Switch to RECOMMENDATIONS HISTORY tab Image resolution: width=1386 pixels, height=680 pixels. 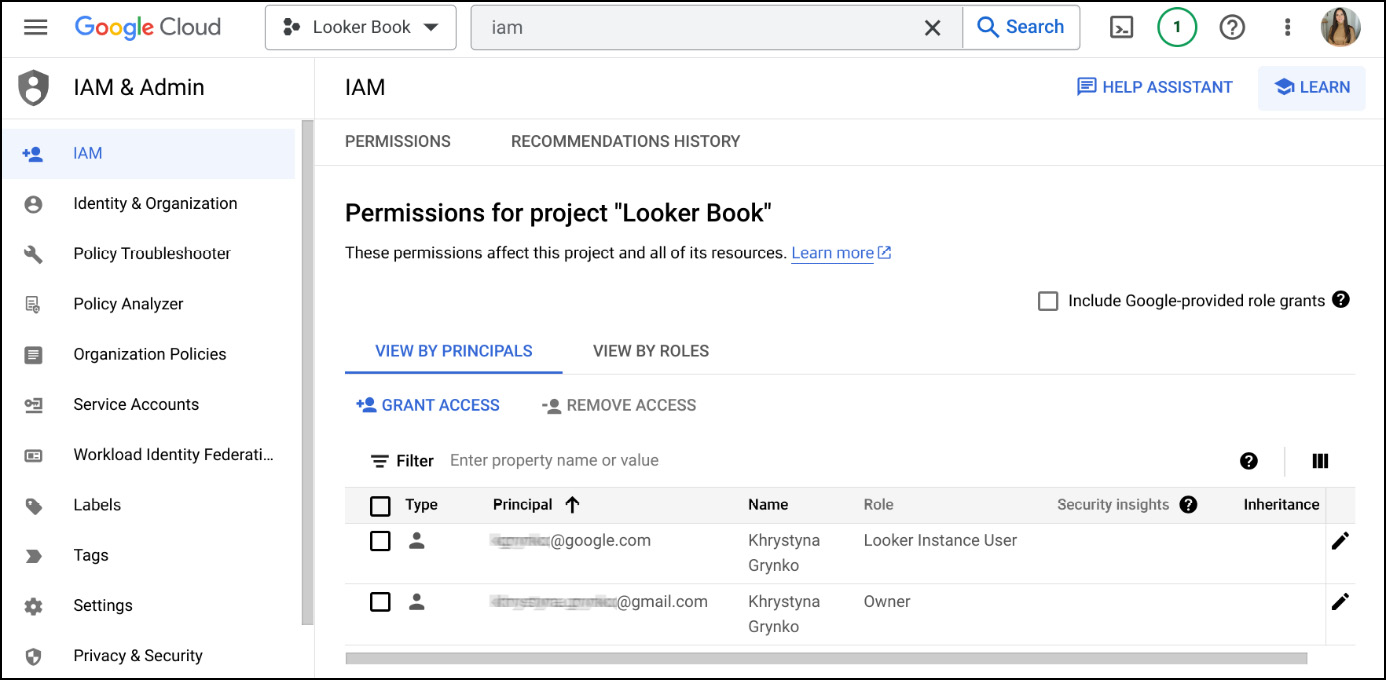(x=626, y=142)
